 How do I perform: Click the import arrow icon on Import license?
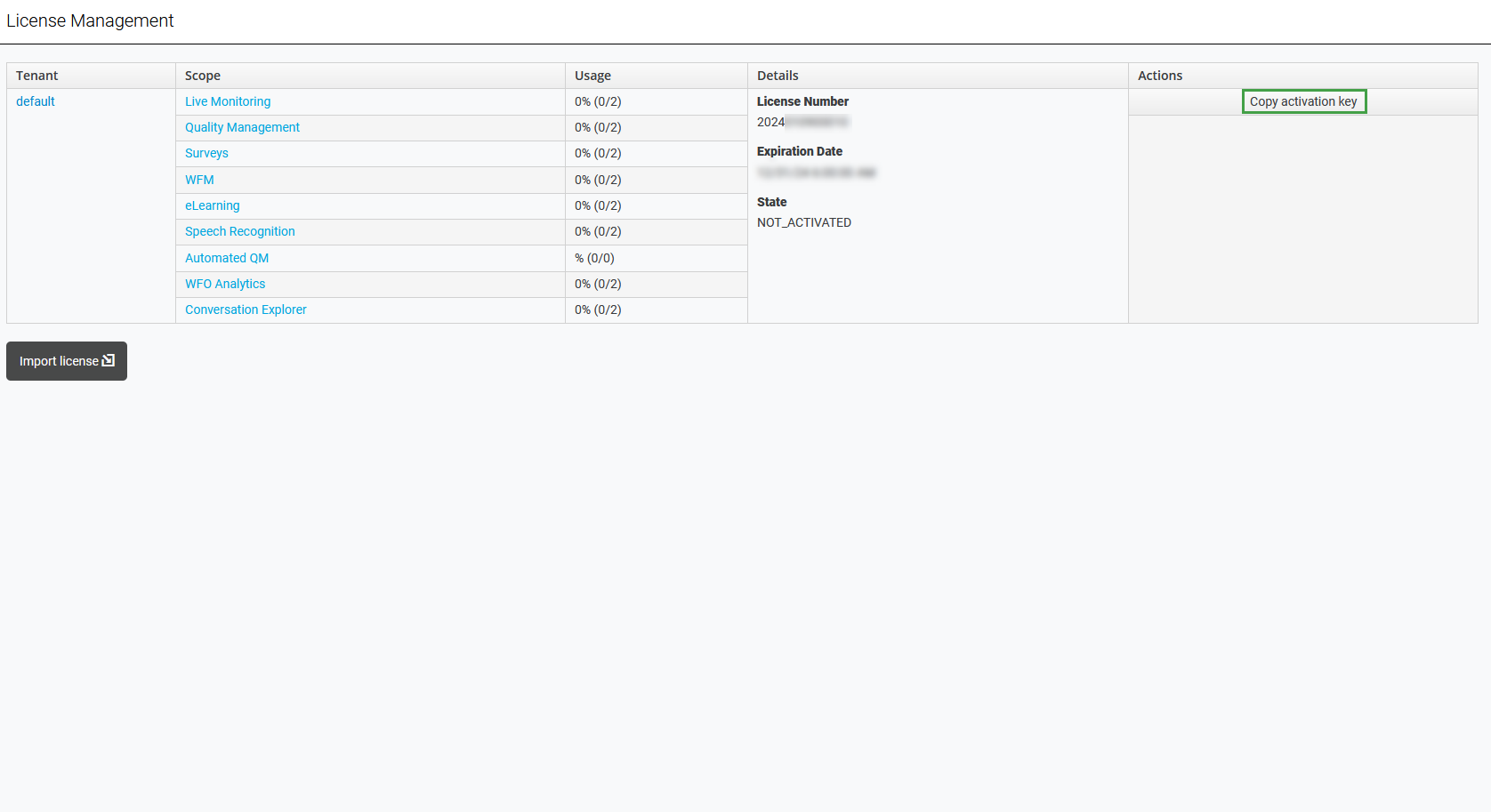point(109,360)
